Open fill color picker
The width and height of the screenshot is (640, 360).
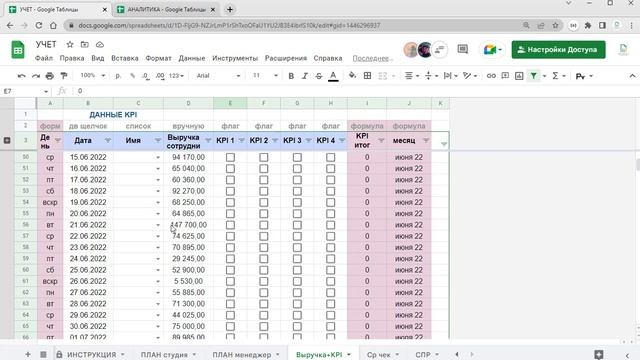click(x=352, y=76)
